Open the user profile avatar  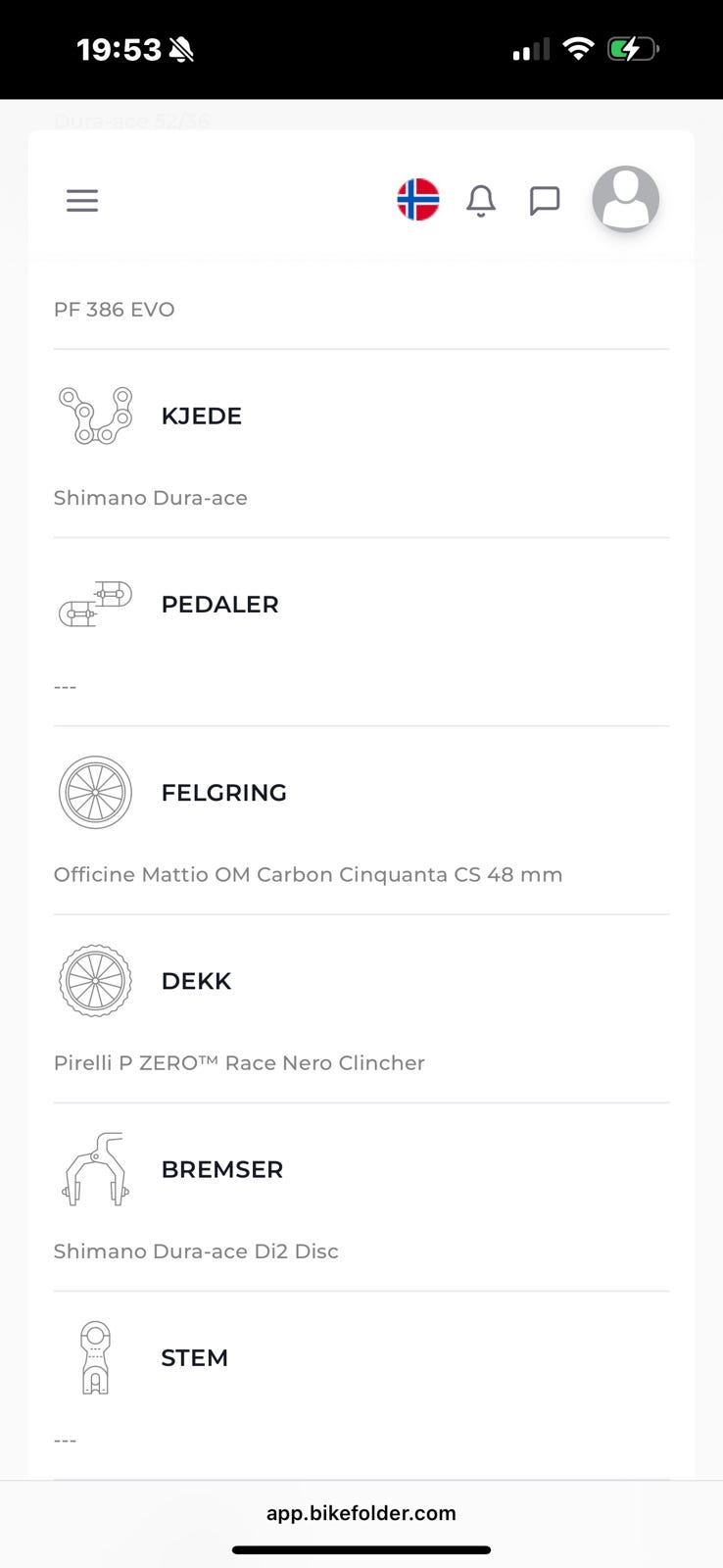(x=625, y=199)
